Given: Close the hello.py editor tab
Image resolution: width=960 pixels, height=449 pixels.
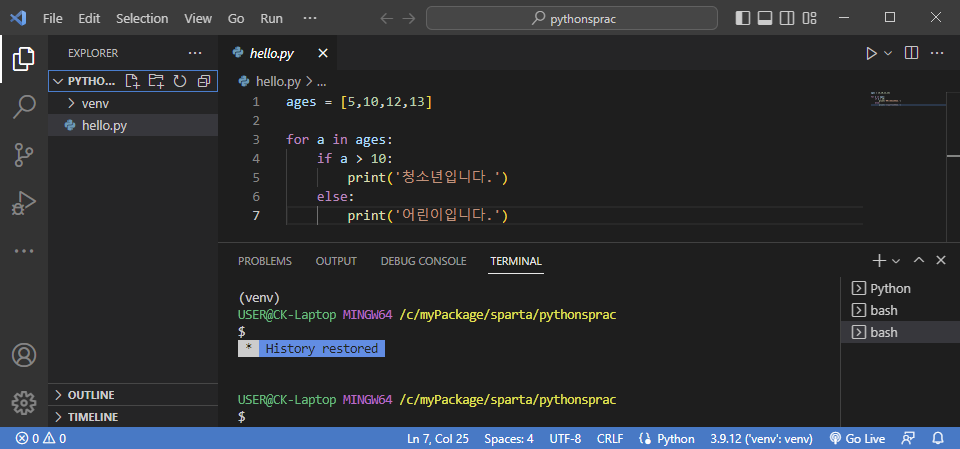Looking at the screenshot, I should pos(323,53).
